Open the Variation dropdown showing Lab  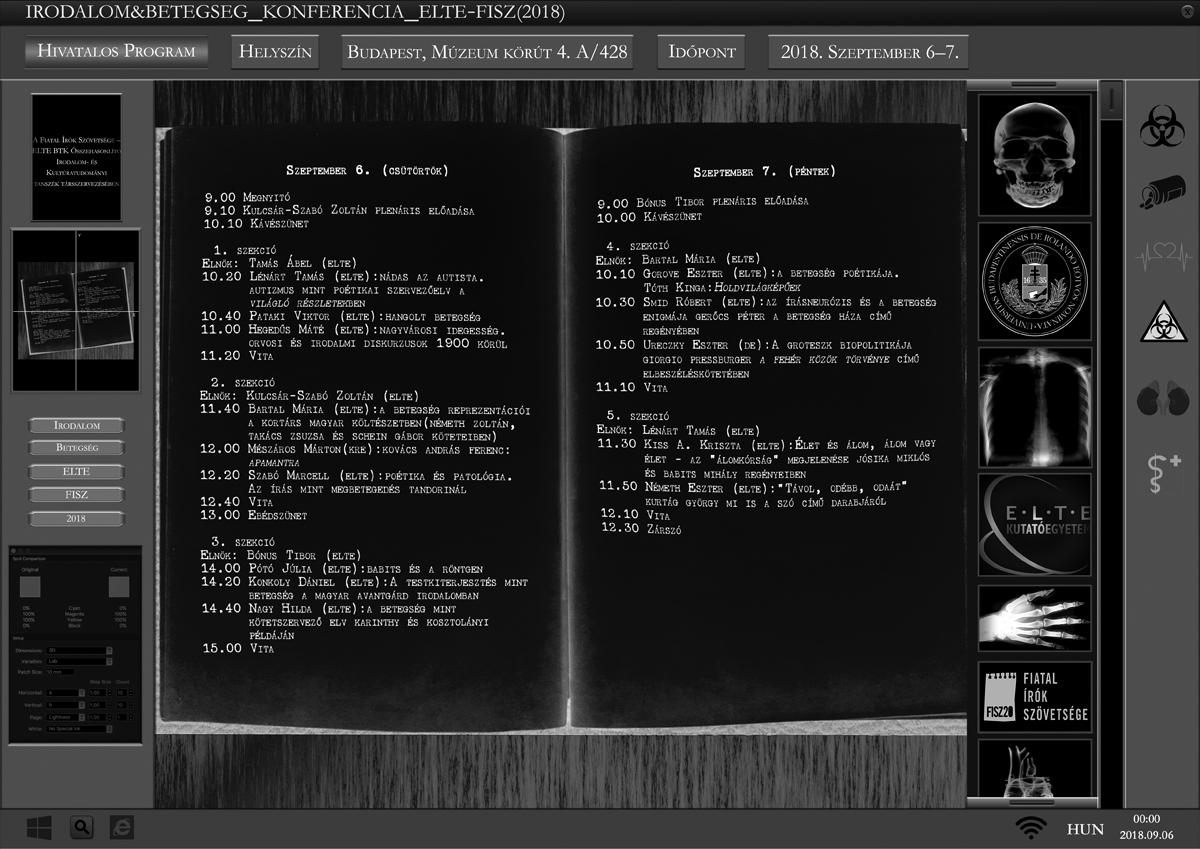point(79,662)
